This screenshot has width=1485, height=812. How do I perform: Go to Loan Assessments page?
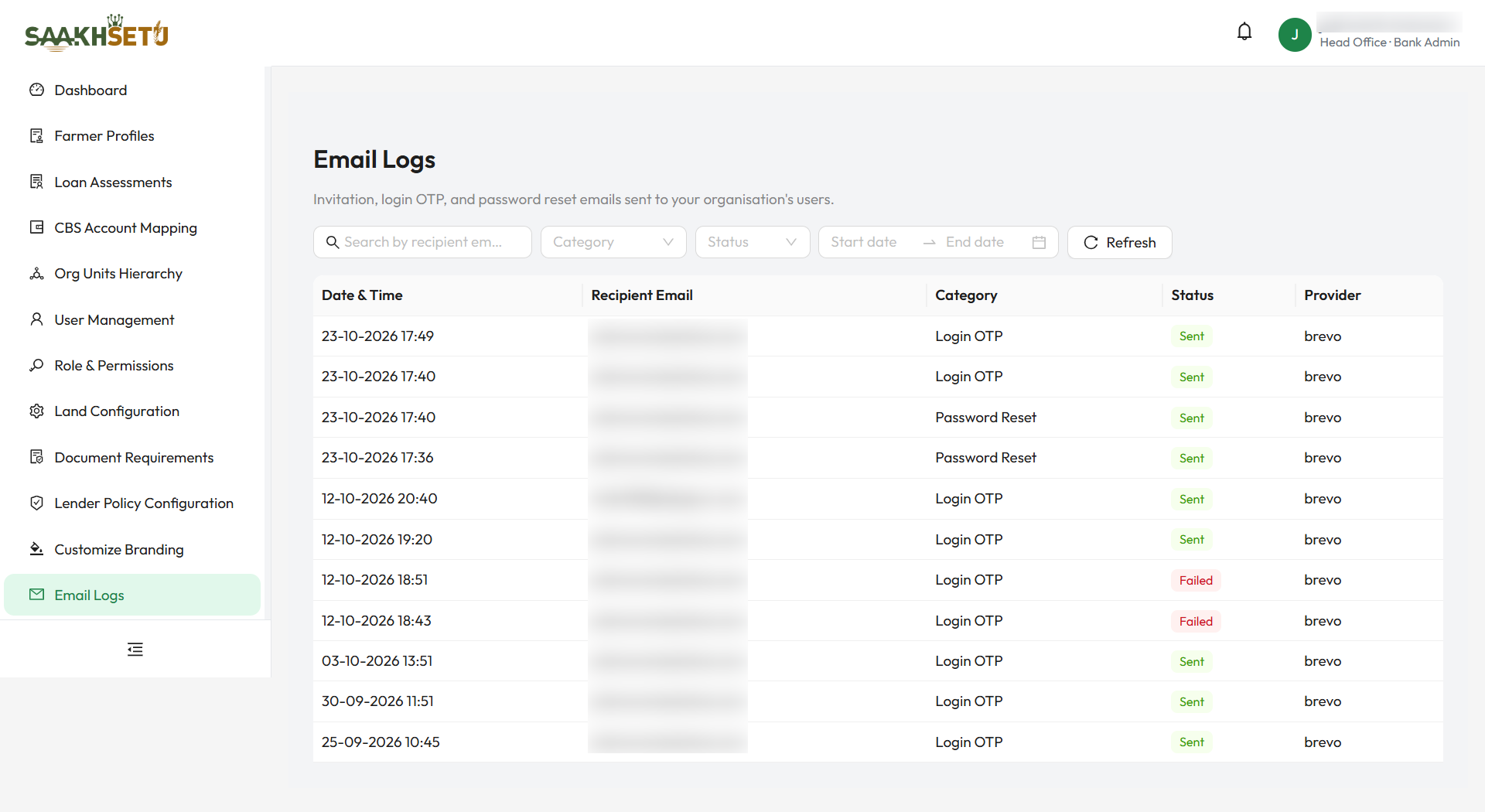point(132,182)
